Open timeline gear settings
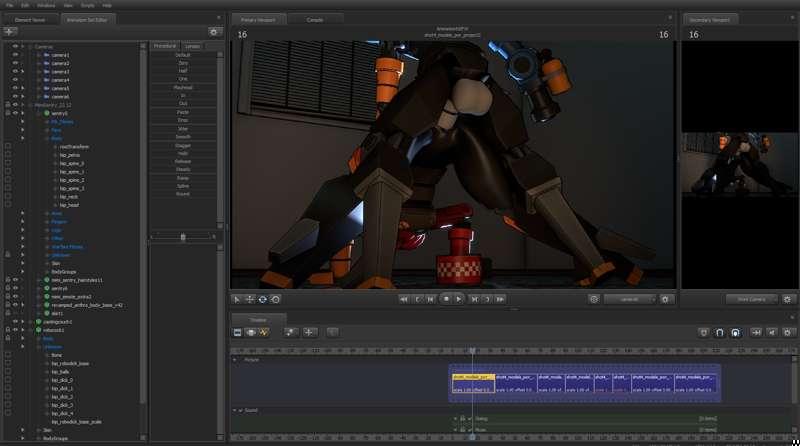The width and height of the screenshot is (800, 446). coord(787,333)
